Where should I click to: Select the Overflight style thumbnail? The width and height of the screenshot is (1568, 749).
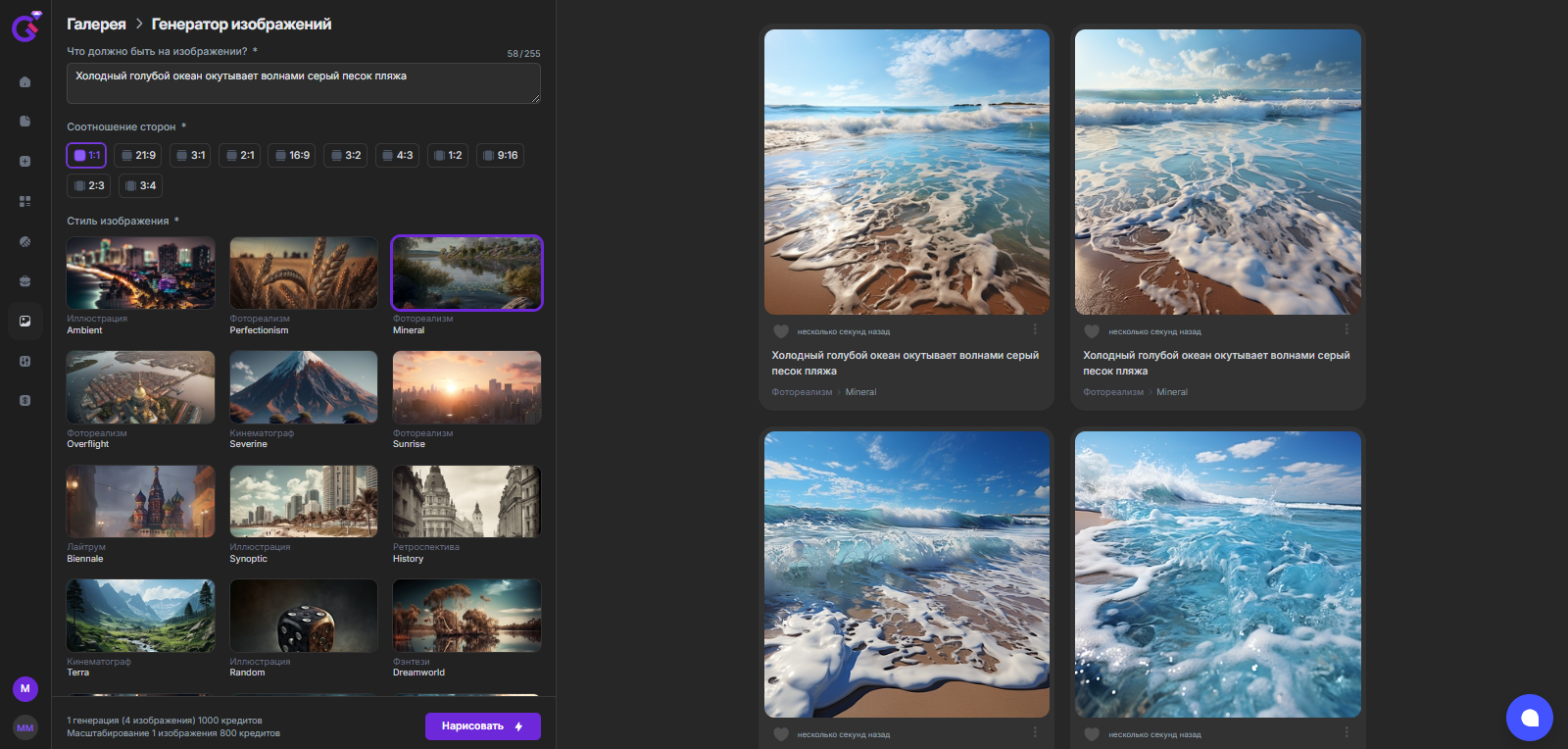[141, 387]
